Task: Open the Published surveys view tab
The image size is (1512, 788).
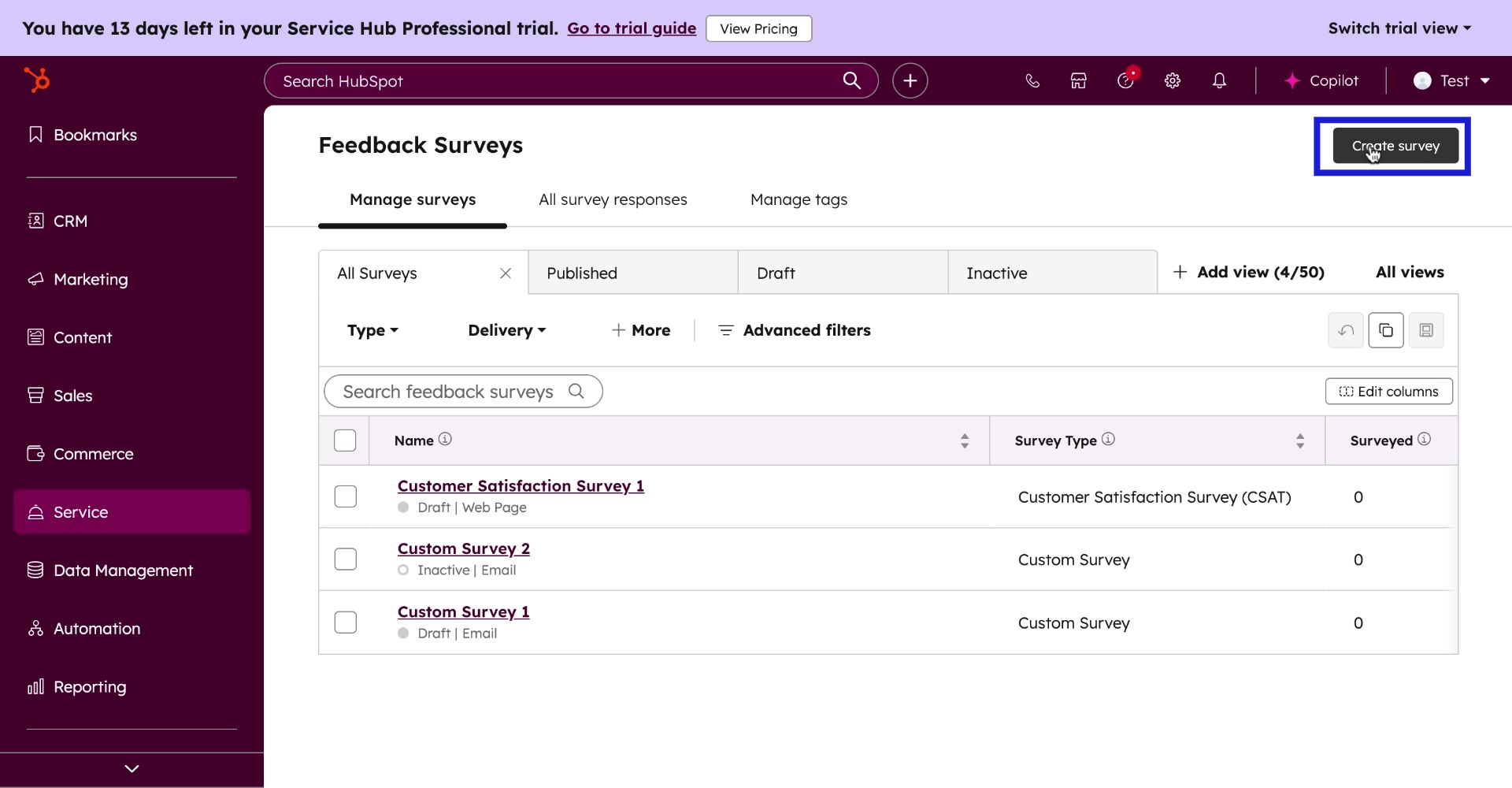Action: (x=581, y=273)
